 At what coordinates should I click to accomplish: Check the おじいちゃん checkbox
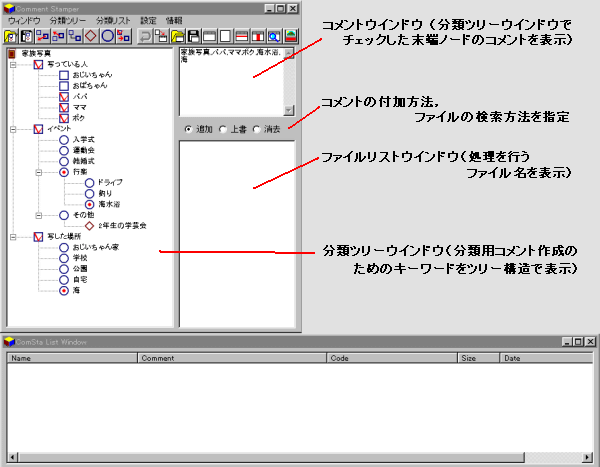(x=64, y=76)
